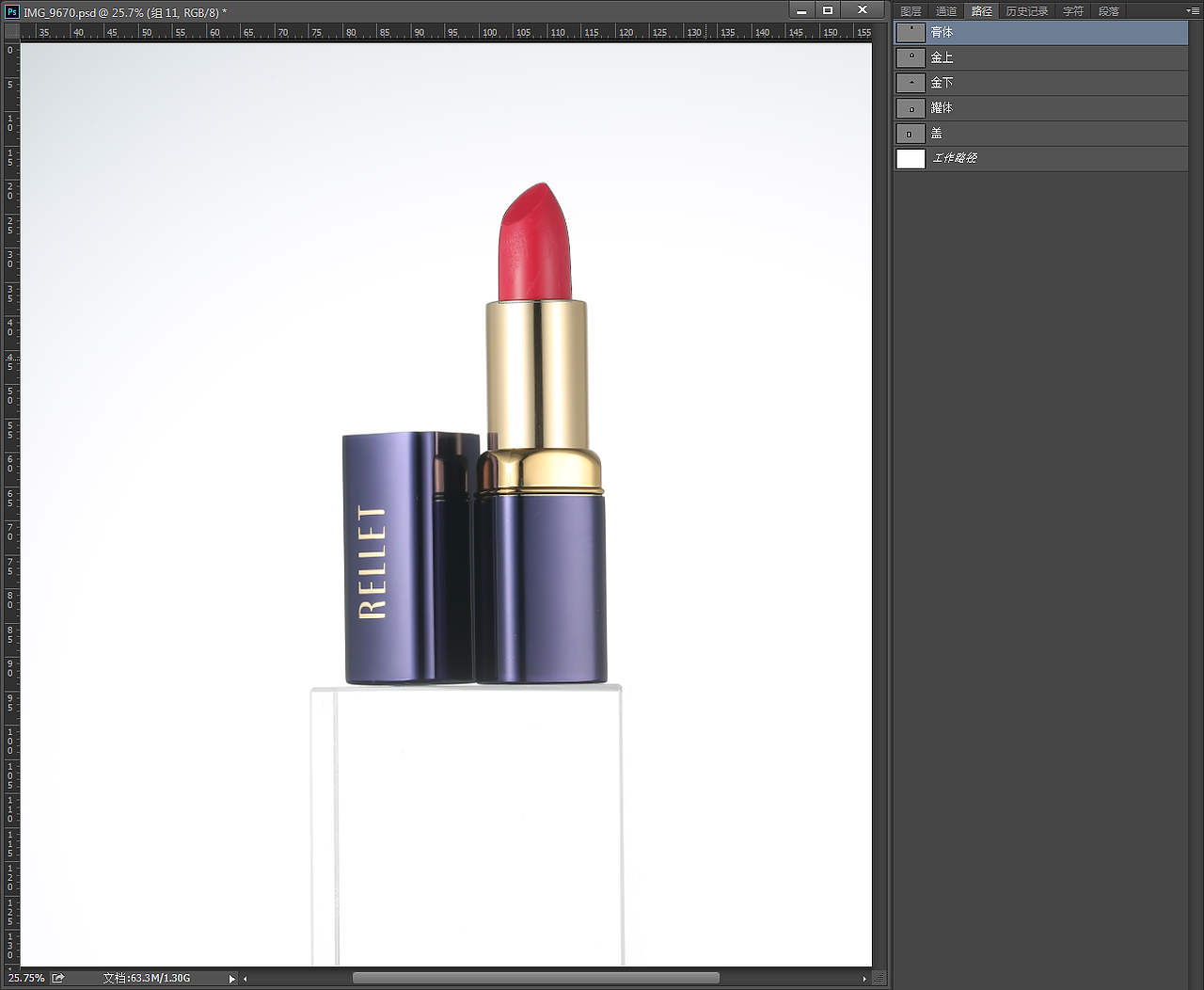1204x990 pixels.
Task: Switch to the 字符 tab
Action: click(1073, 11)
